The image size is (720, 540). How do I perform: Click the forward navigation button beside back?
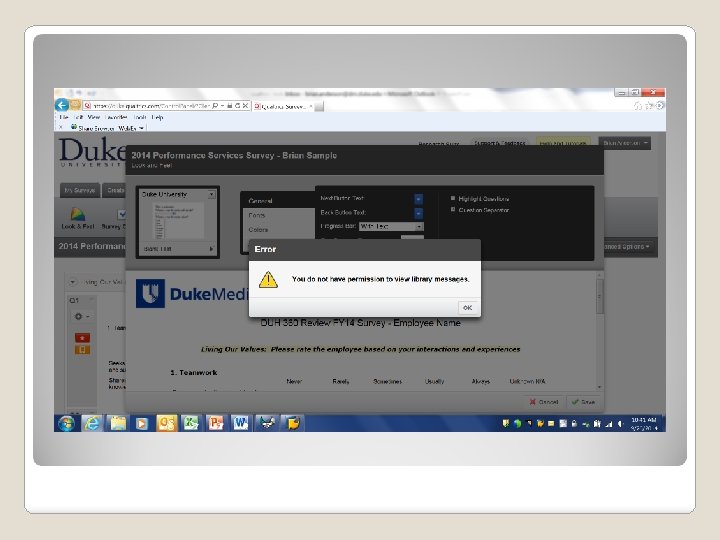[x=75, y=105]
